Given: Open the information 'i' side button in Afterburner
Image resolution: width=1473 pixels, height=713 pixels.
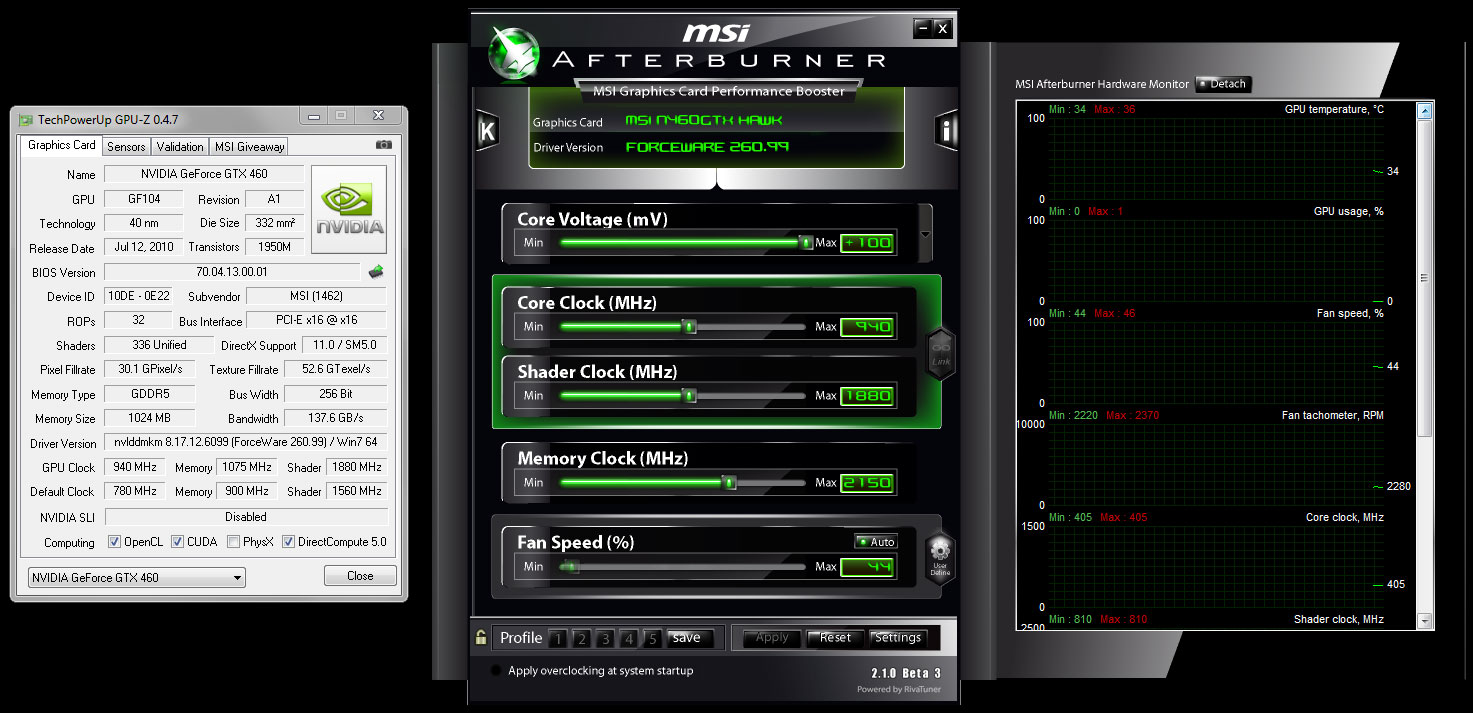Looking at the screenshot, I should pyautogui.click(x=946, y=130).
